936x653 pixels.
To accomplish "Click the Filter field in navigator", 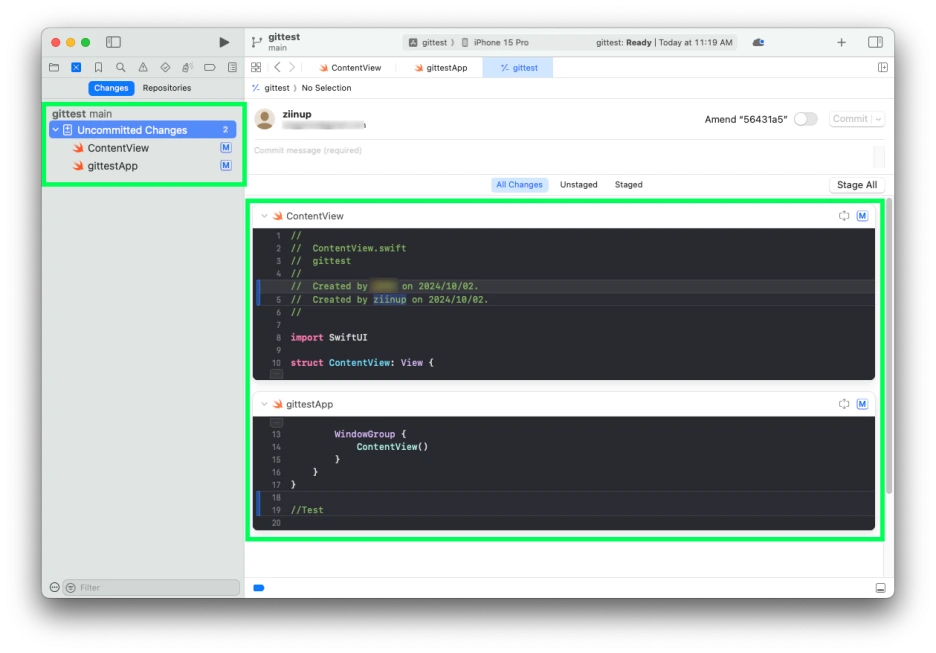I will 152,587.
